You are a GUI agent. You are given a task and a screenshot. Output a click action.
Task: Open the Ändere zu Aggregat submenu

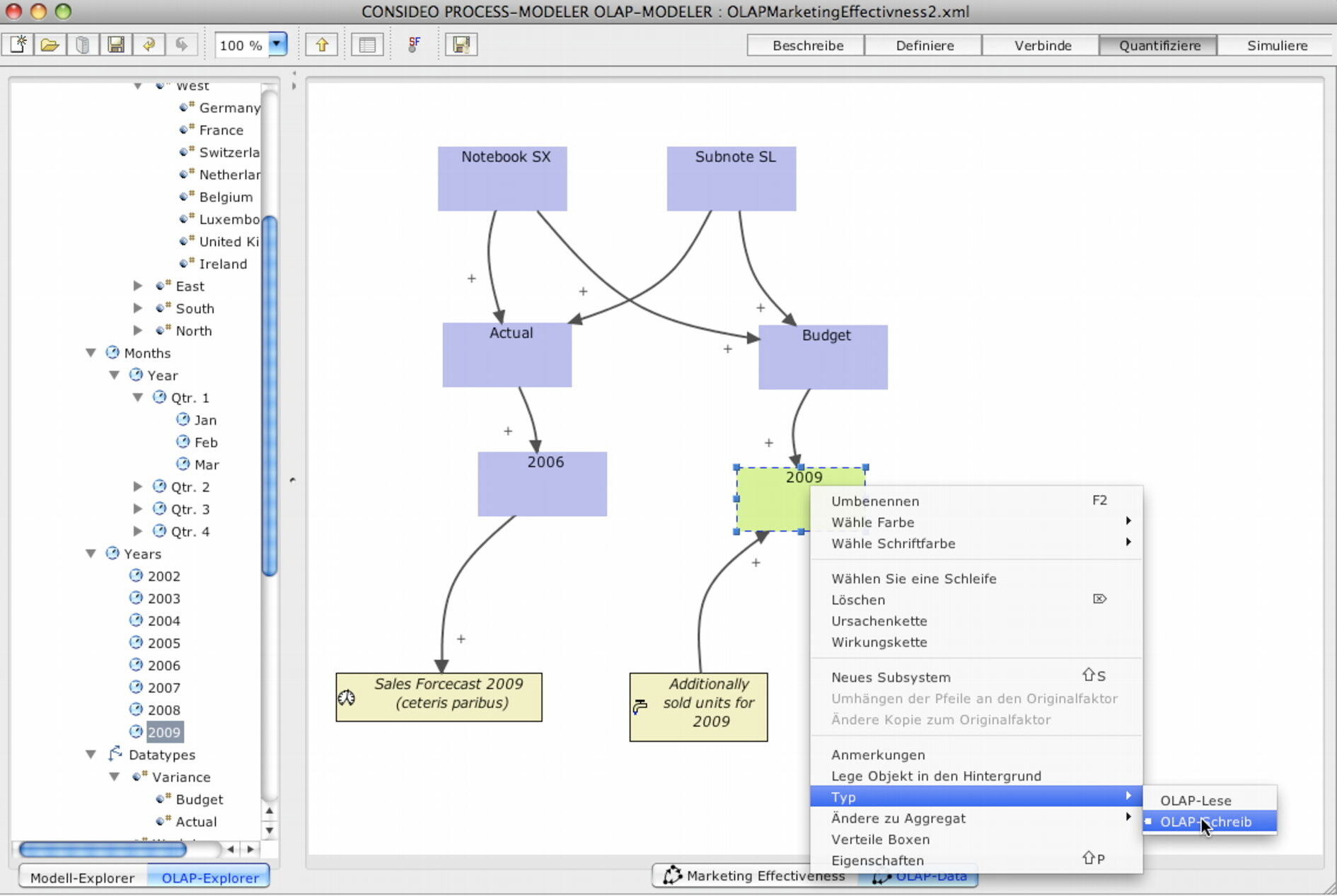coord(976,818)
